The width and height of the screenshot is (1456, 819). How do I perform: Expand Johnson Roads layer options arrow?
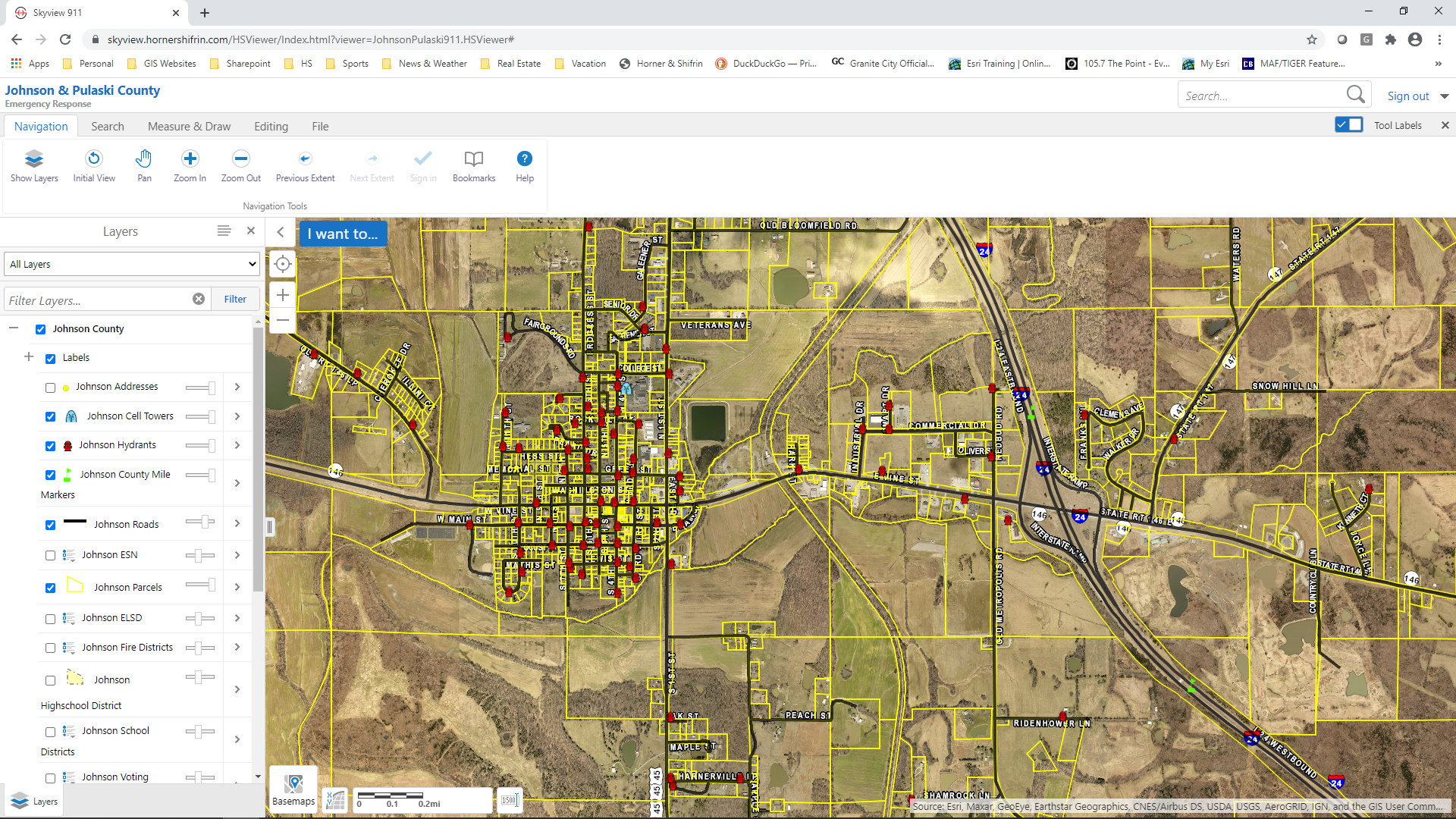point(237,523)
